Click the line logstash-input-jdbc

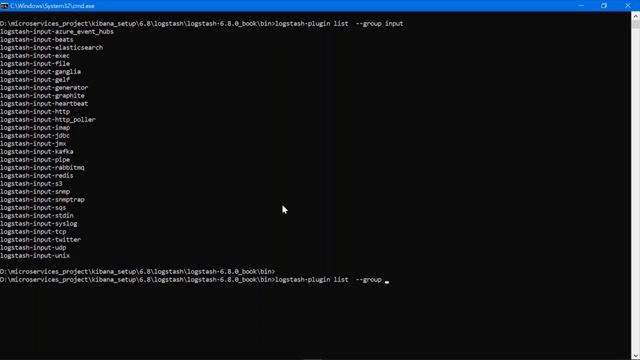pos(35,136)
